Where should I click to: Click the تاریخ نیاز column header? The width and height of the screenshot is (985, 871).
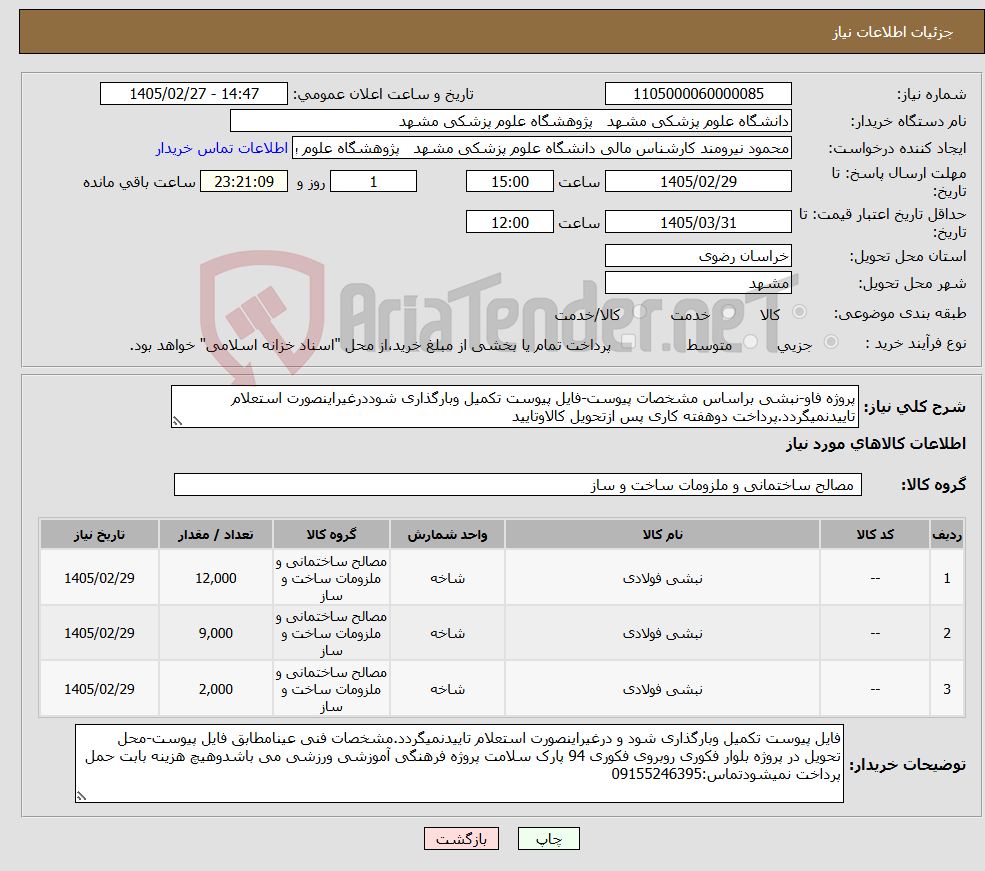coord(99,534)
